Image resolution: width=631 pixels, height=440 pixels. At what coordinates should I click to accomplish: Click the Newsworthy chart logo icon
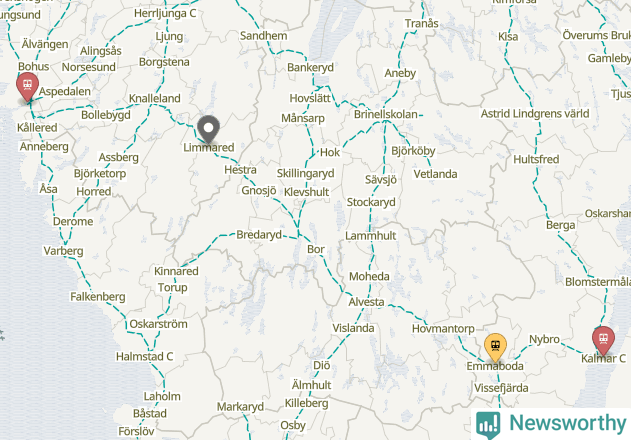point(488,425)
